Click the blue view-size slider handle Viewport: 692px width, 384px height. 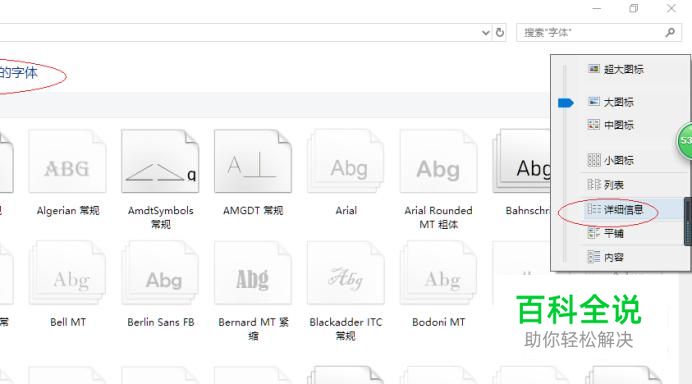(x=565, y=103)
